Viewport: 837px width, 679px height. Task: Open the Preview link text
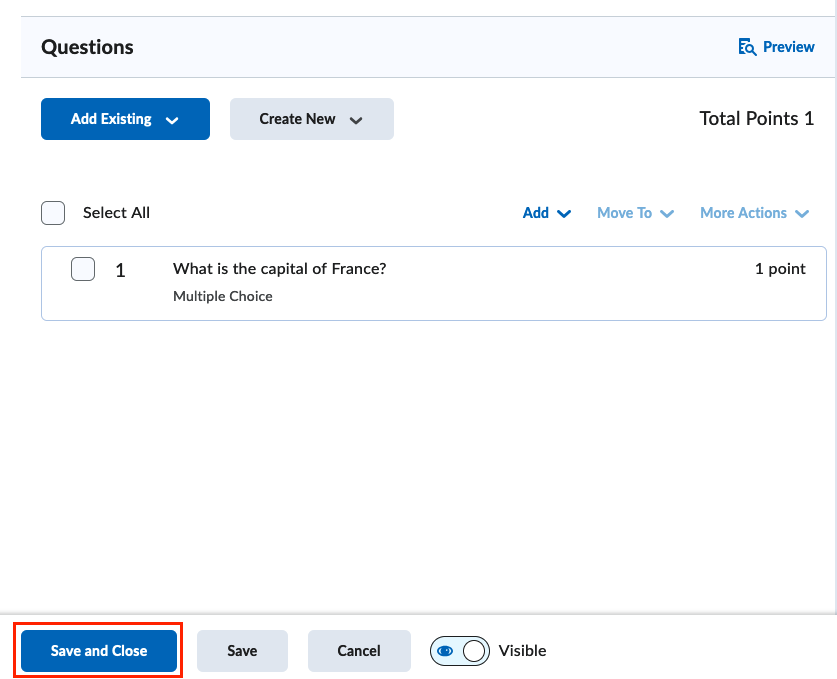[788, 47]
